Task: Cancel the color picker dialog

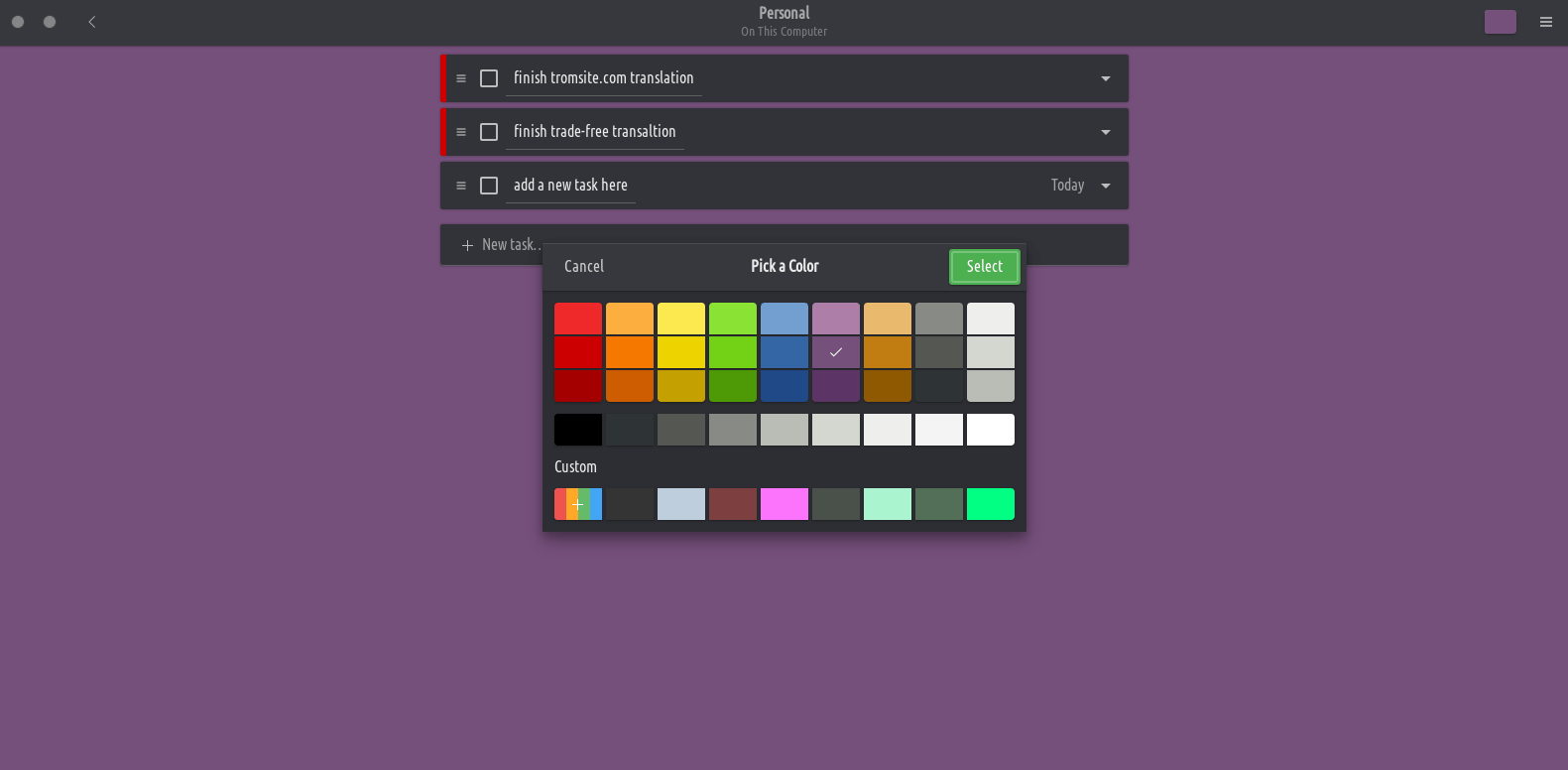Action: [x=584, y=266]
